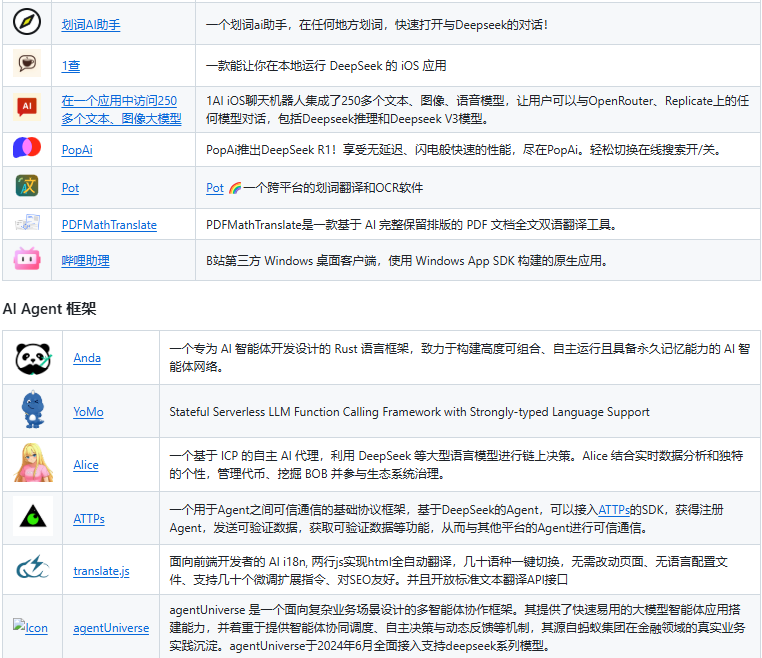The height and width of the screenshot is (658, 762).
Task: Open the 划词AI助手 link
Action: 91,25
